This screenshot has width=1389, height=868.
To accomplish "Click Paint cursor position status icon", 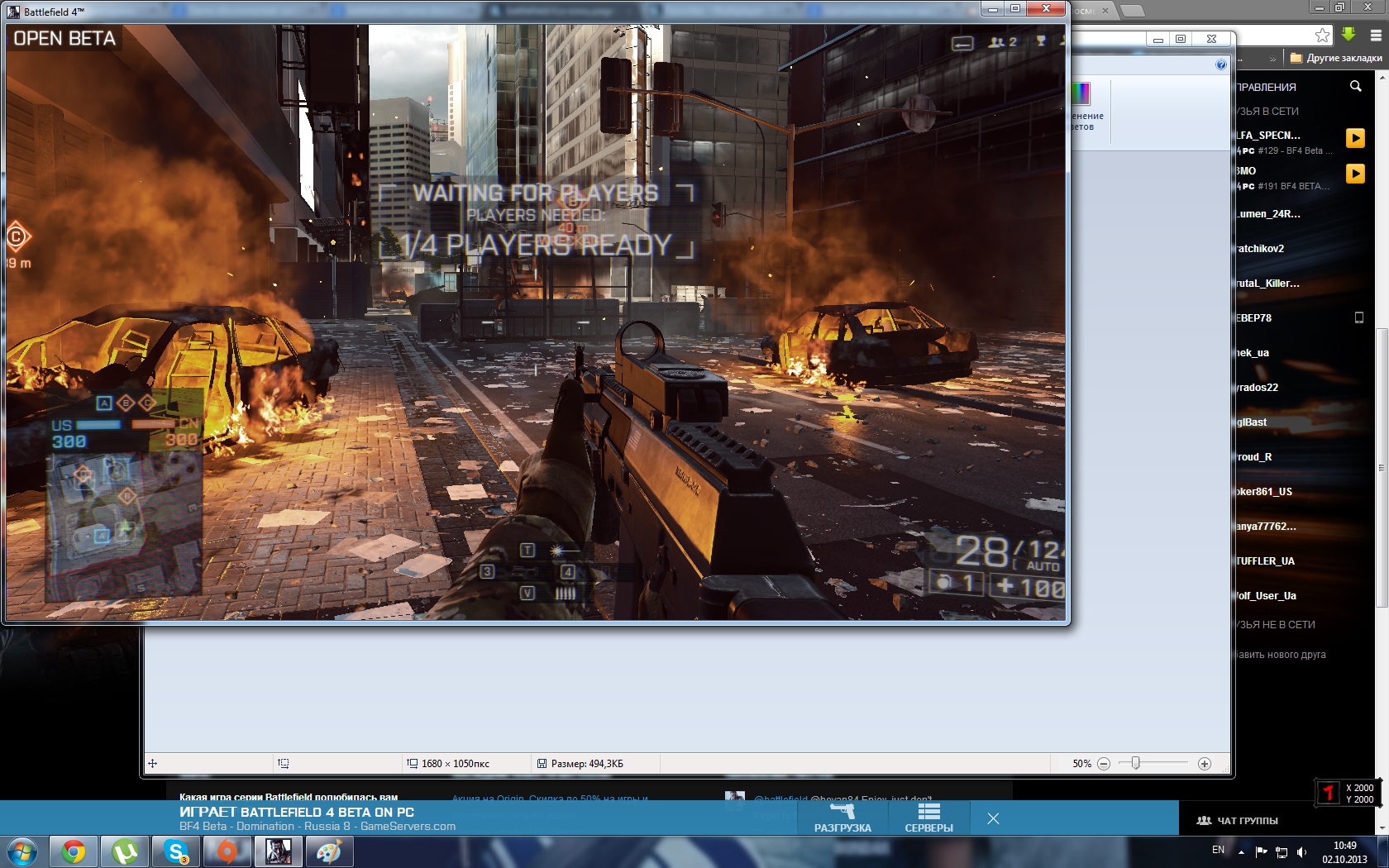I will (x=152, y=764).
